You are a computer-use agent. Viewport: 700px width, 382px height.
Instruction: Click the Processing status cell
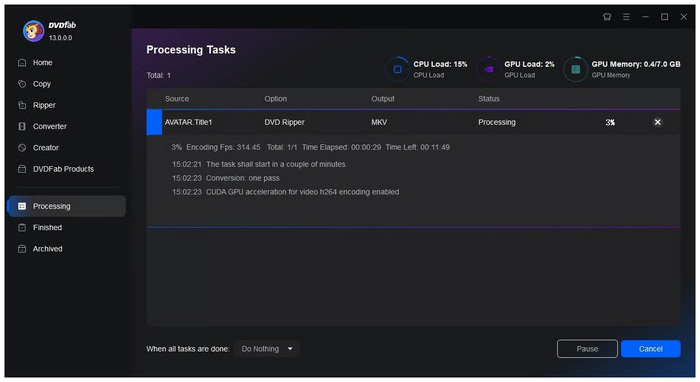point(497,122)
